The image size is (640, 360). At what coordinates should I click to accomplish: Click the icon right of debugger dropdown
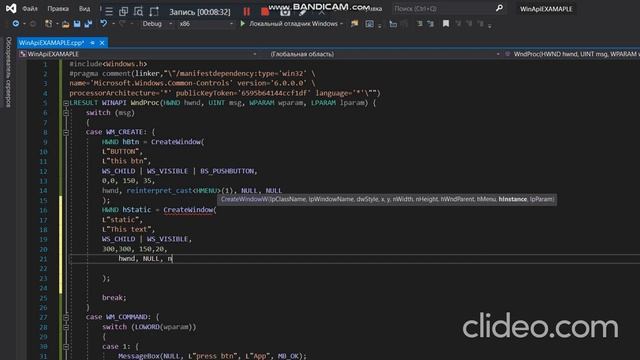354,24
